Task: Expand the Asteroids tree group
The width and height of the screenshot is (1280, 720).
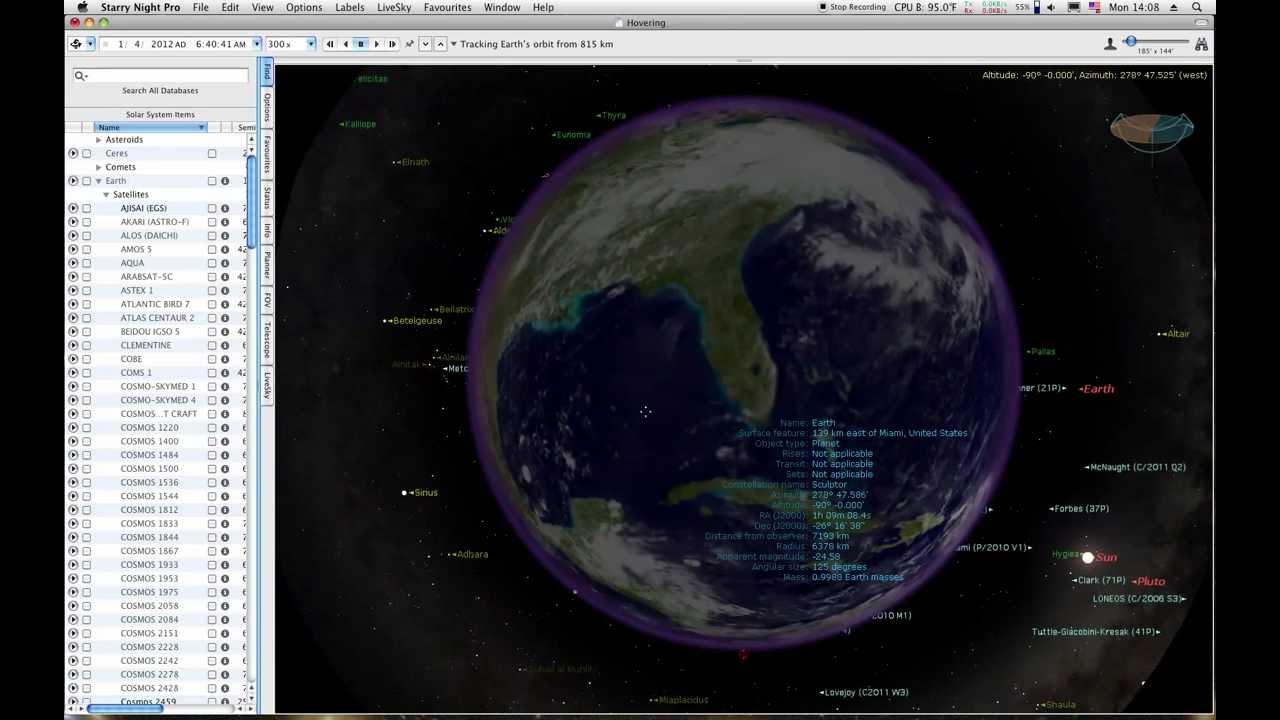Action: tap(99, 140)
